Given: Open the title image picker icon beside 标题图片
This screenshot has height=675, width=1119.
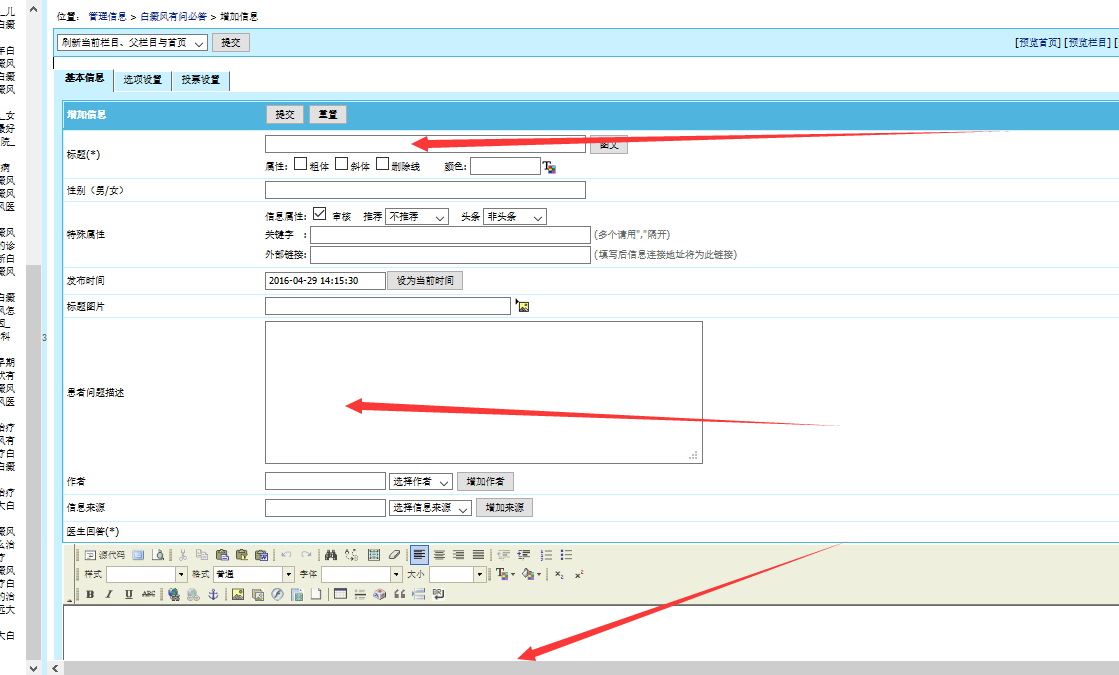Looking at the screenshot, I should (x=521, y=306).
